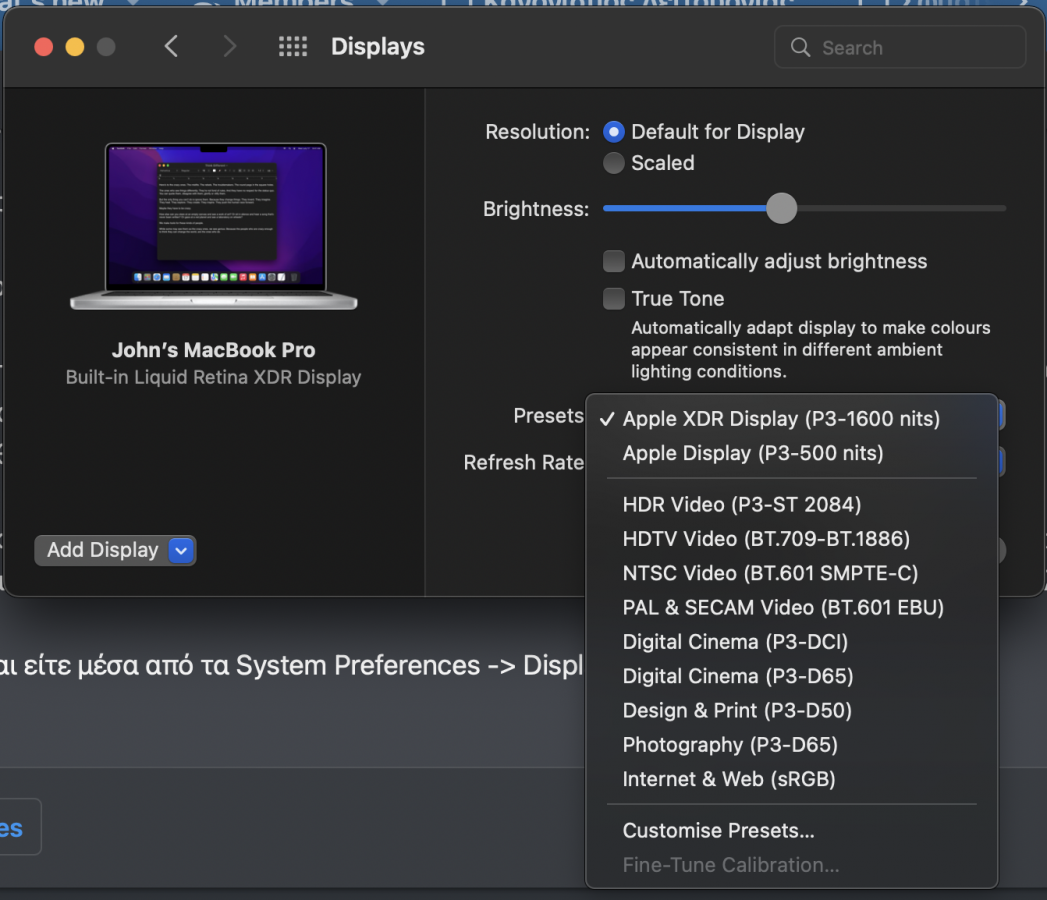Choose Design & Print (P3-D50) preset
1047x900 pixels.
pyautogui.click(x=736, y=711)
